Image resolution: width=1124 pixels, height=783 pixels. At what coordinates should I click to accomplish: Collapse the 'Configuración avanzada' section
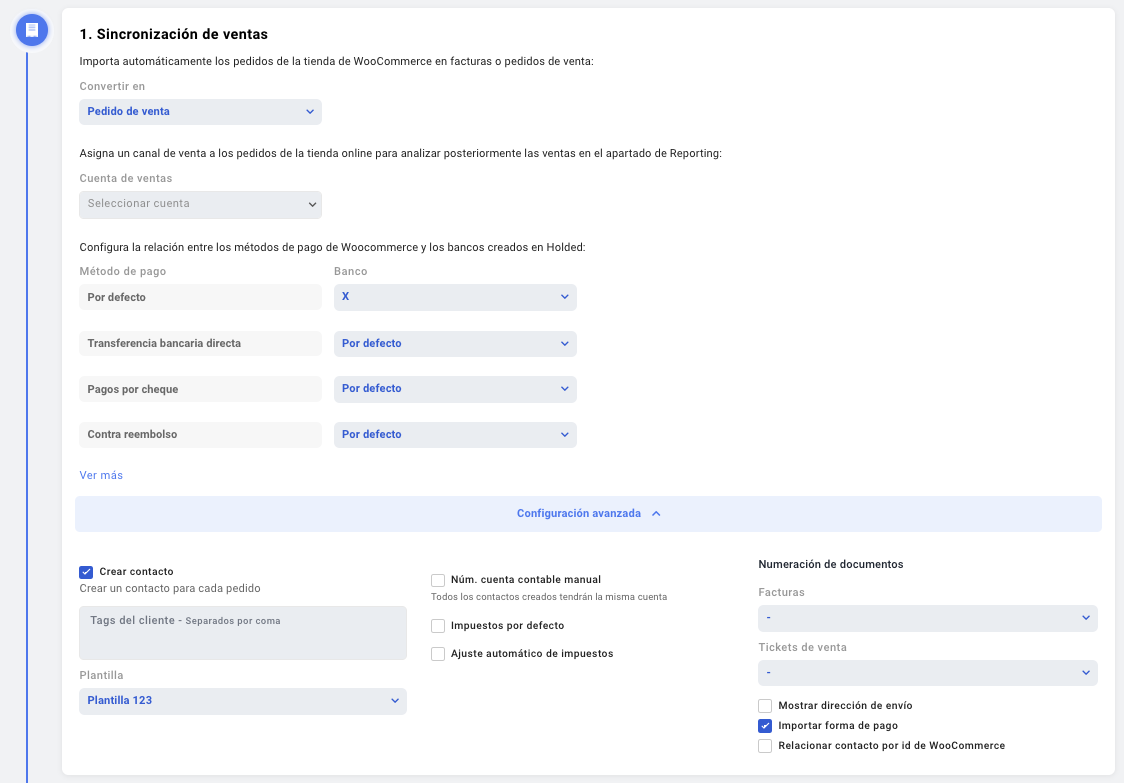[x=588, y=514]
